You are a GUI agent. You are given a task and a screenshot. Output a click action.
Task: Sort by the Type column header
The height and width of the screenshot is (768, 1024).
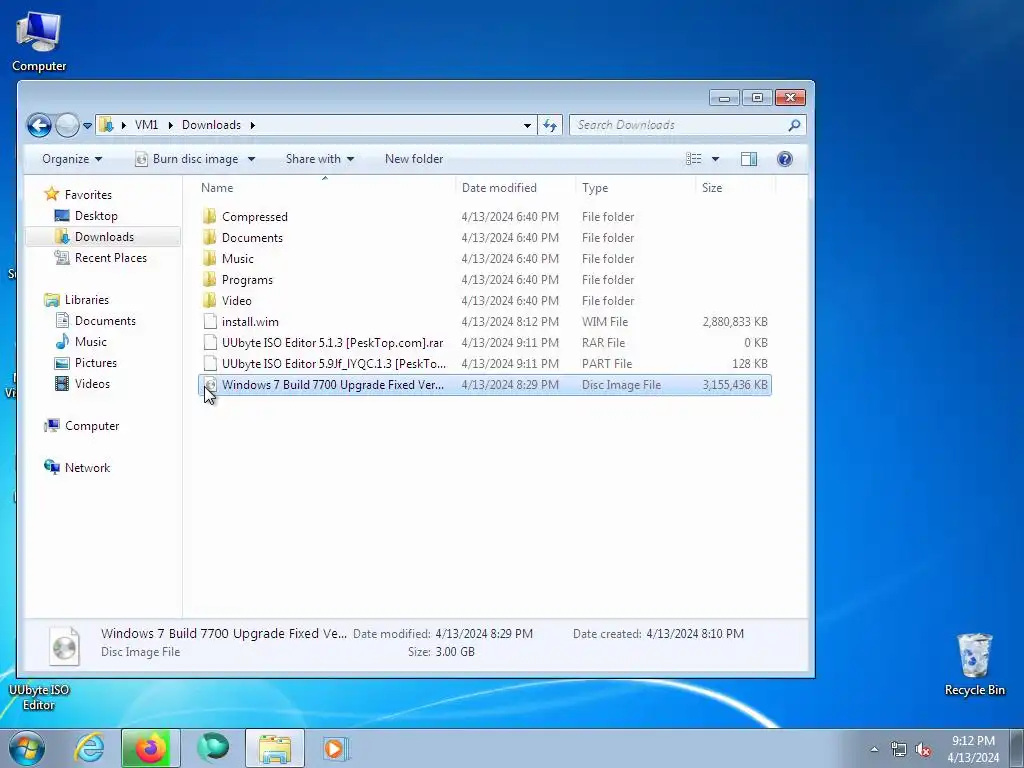[635, 187]
